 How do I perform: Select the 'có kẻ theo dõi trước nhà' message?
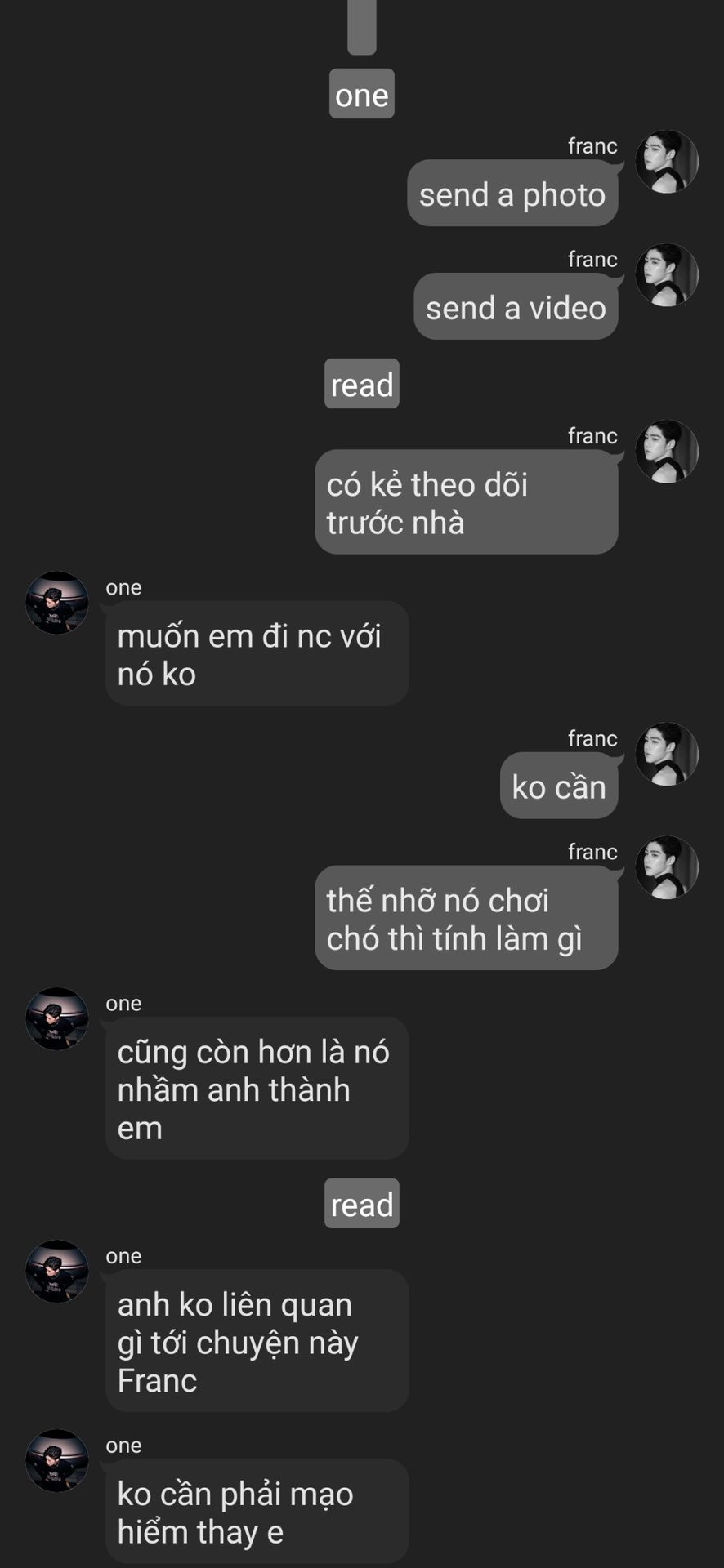[467, 502]
